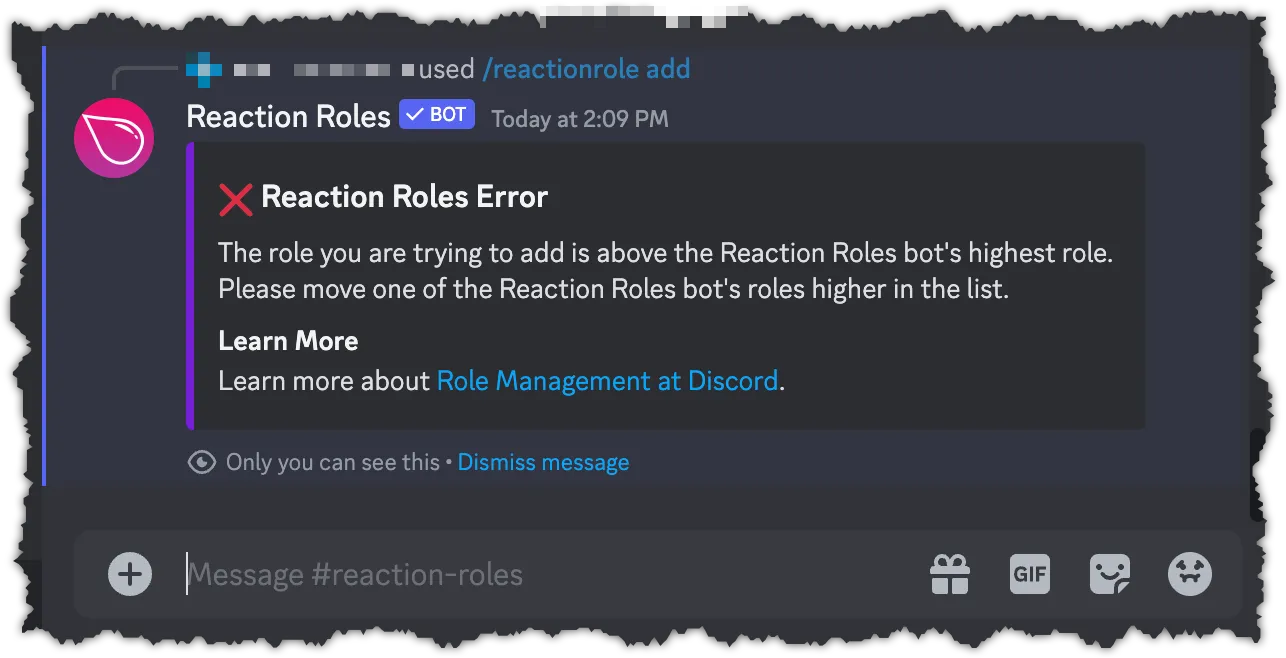Click the Reaction Roles Error title
The width and height of the screenshot is (1286, 658).
pyautogui.click(x=404, y=197)
